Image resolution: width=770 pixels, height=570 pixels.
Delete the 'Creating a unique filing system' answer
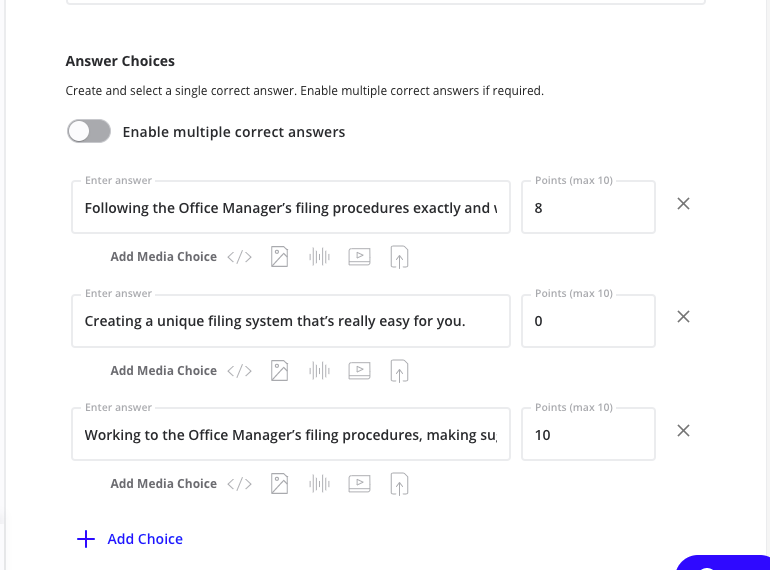tap(684, 317)
